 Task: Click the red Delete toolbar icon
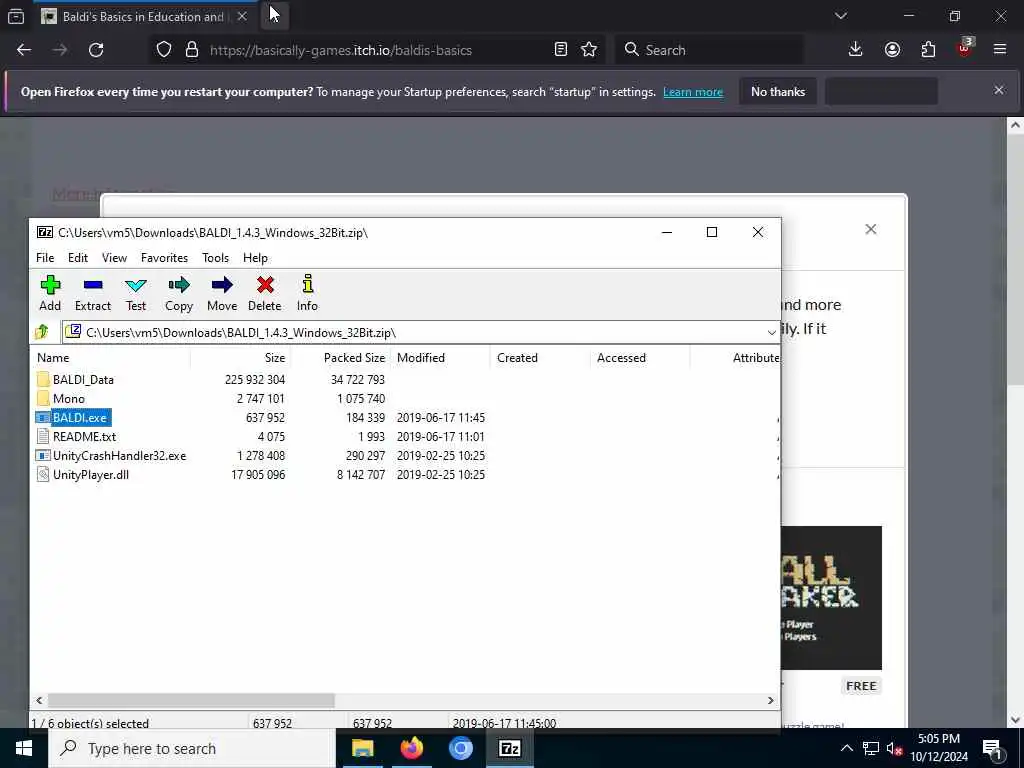point(264,293)
